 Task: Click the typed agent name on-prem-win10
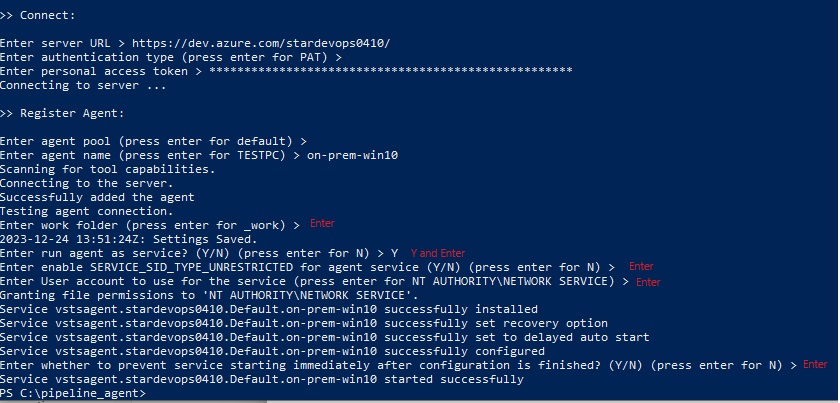point(352,155)
